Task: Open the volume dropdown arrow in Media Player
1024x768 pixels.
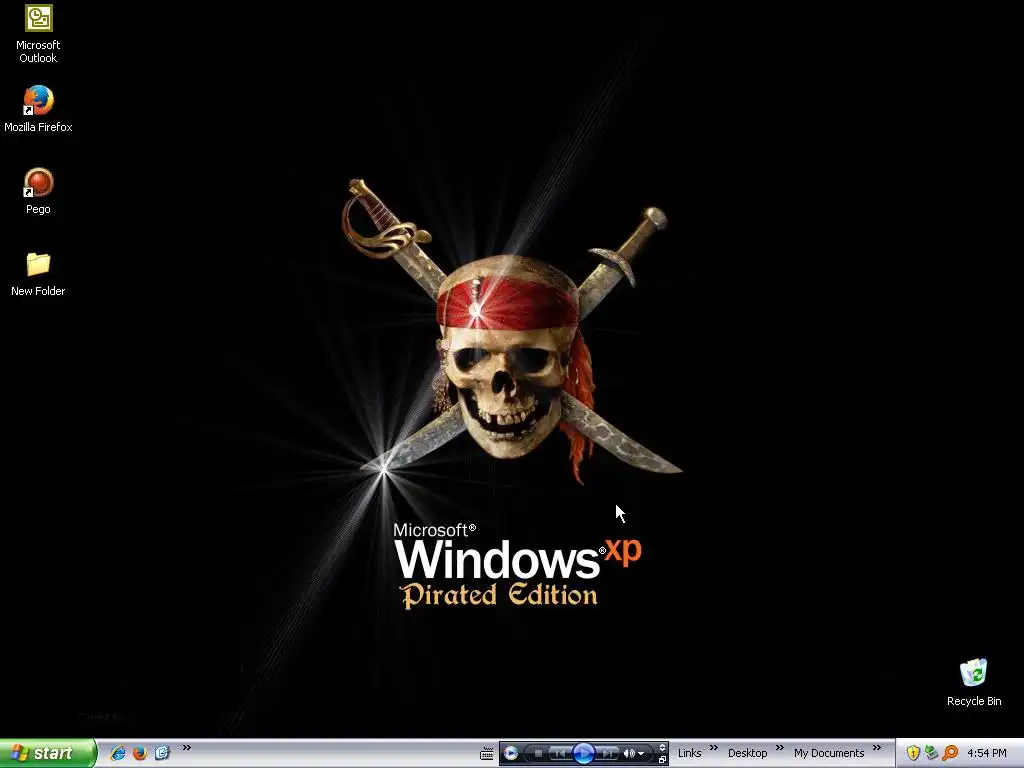Action: click(x=641, y=754)
